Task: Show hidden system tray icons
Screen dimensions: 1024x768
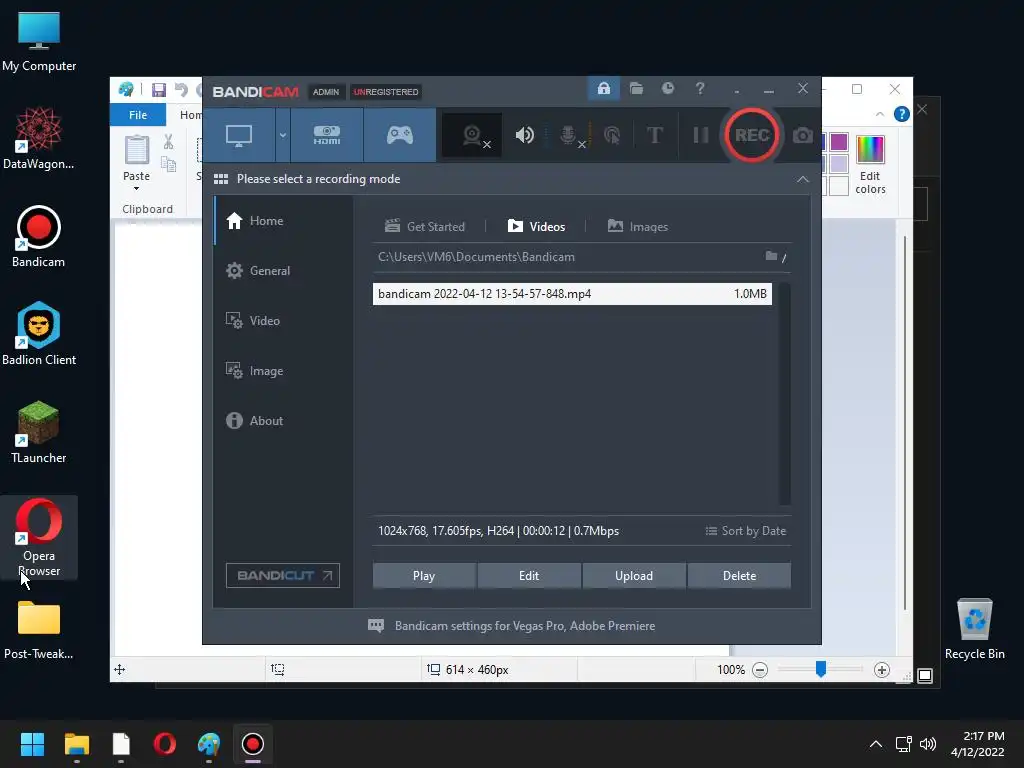Action: pyautogui.click(x=876, y=744)
